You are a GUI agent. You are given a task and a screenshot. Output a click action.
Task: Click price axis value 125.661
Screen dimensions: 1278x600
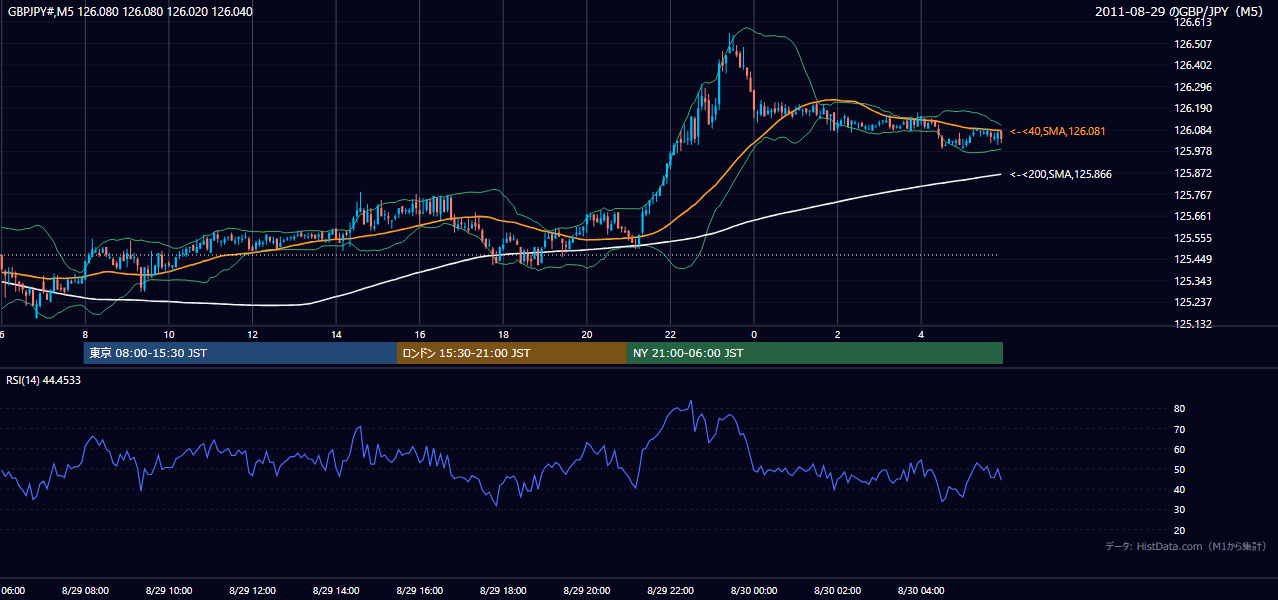[1193, 216]
